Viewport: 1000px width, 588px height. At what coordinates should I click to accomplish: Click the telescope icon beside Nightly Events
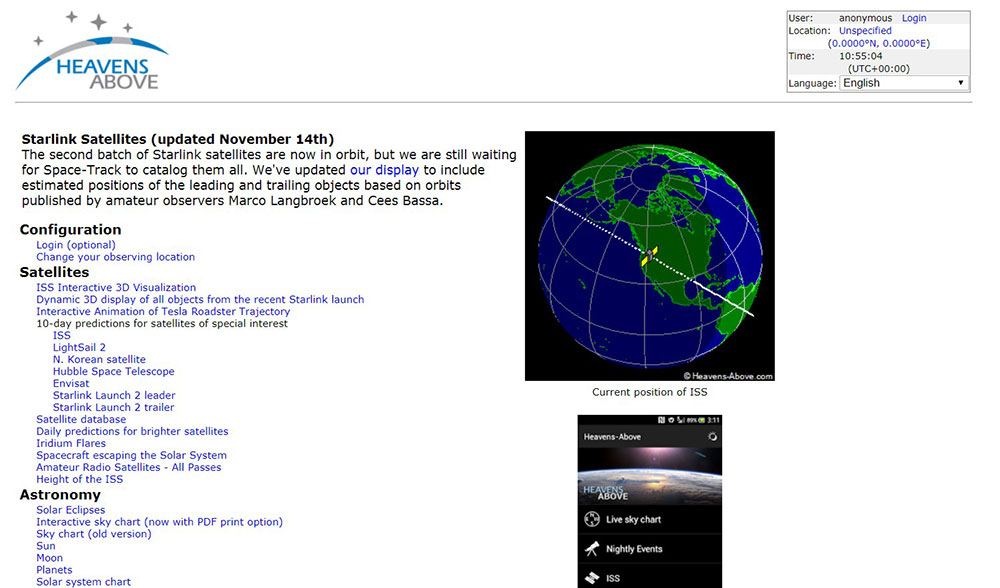point(591,549)
